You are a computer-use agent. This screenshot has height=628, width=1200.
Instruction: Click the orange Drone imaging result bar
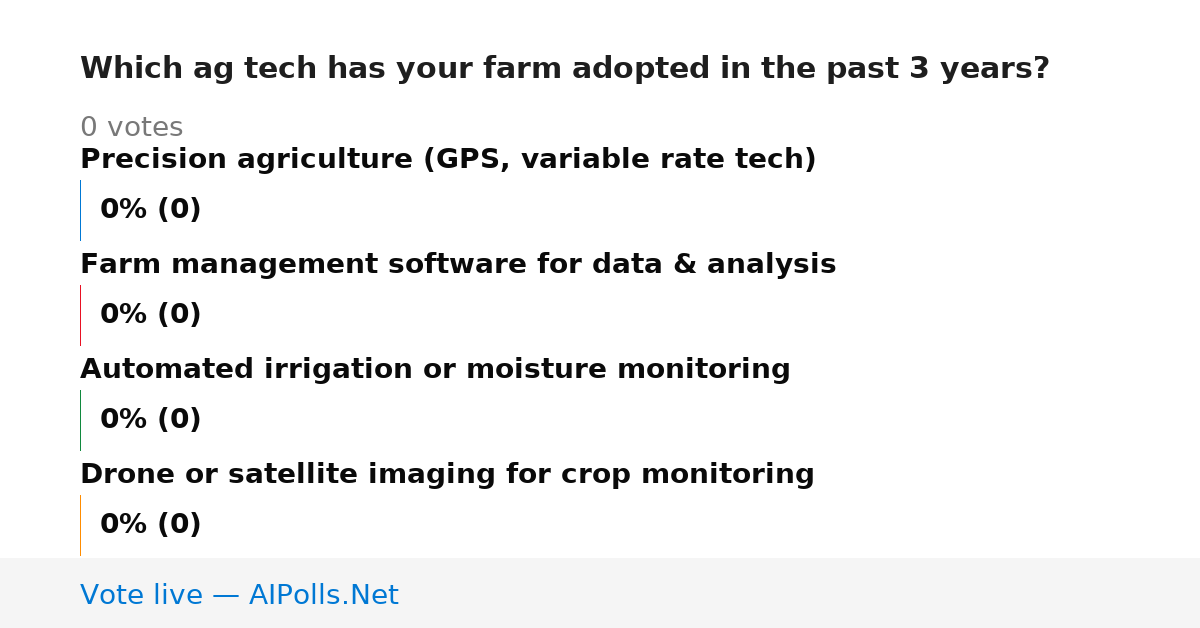(x=80, y=525)
